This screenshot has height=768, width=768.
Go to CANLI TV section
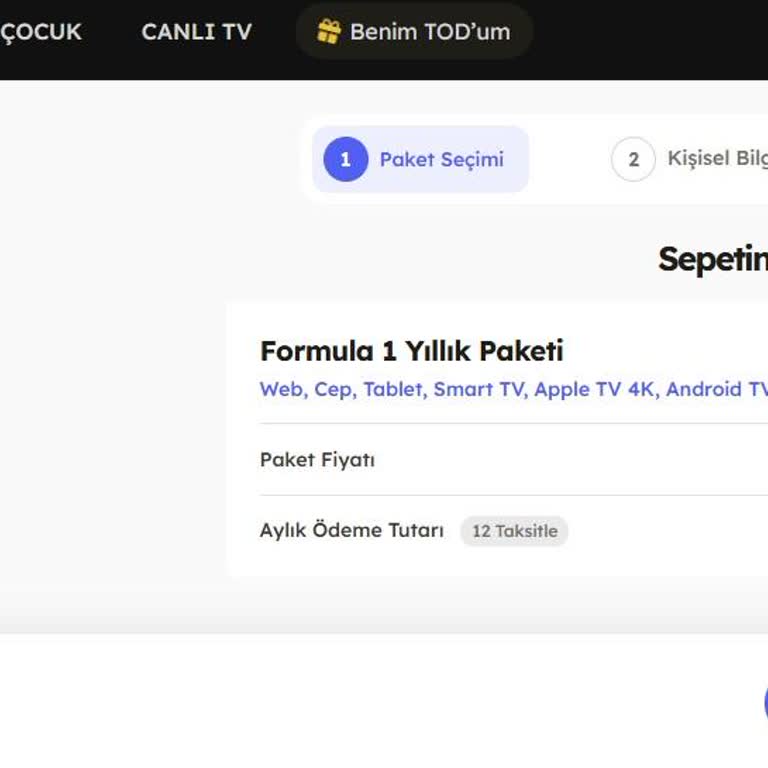tap(196, 32)
